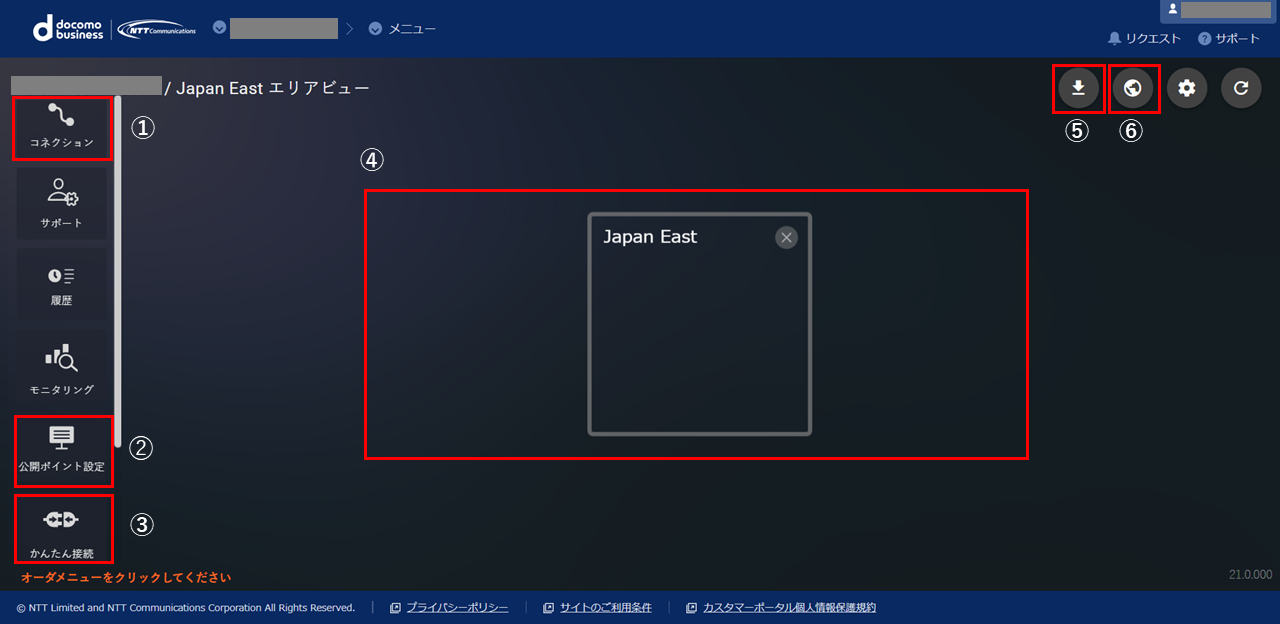Viewport: 1280px width, 624px height.
Task: Refresh the view with reload icon
Action: [x=1241, y=88]
